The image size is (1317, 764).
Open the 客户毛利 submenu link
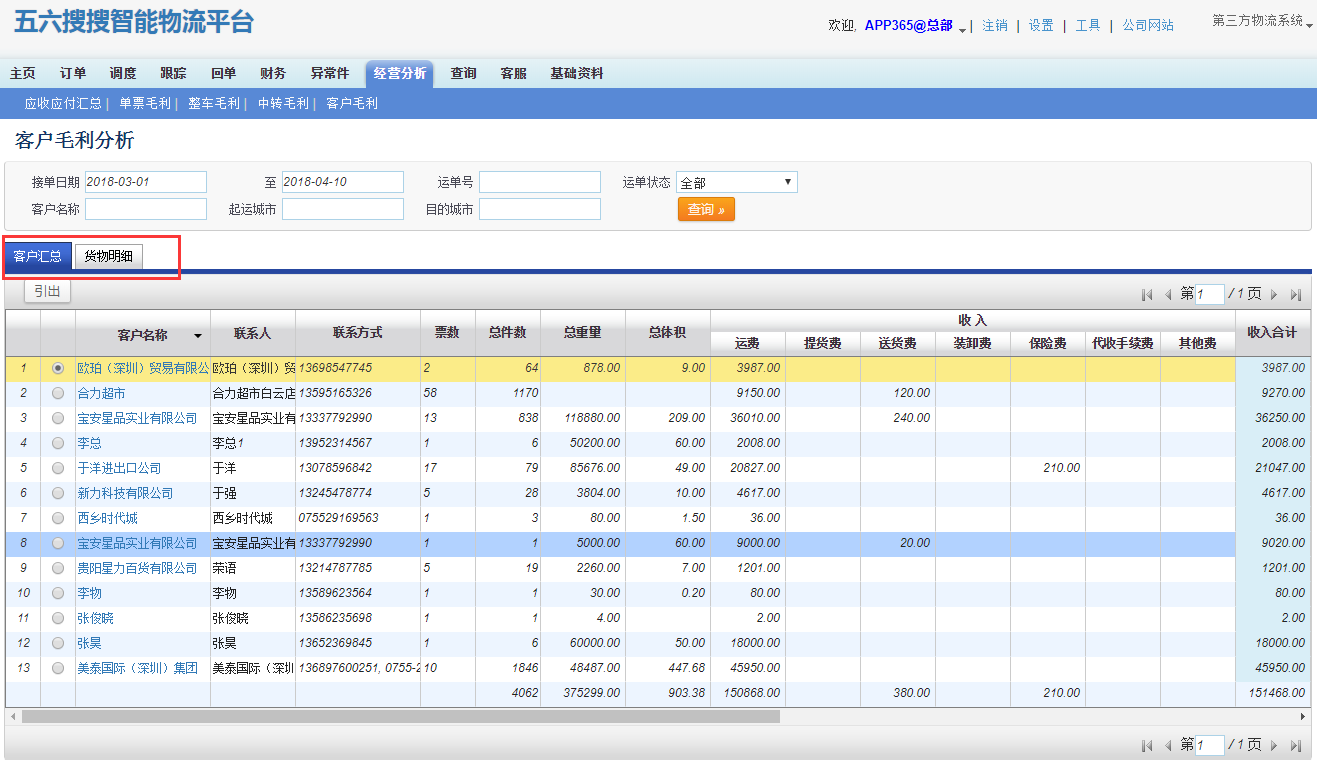coord(352,103)
